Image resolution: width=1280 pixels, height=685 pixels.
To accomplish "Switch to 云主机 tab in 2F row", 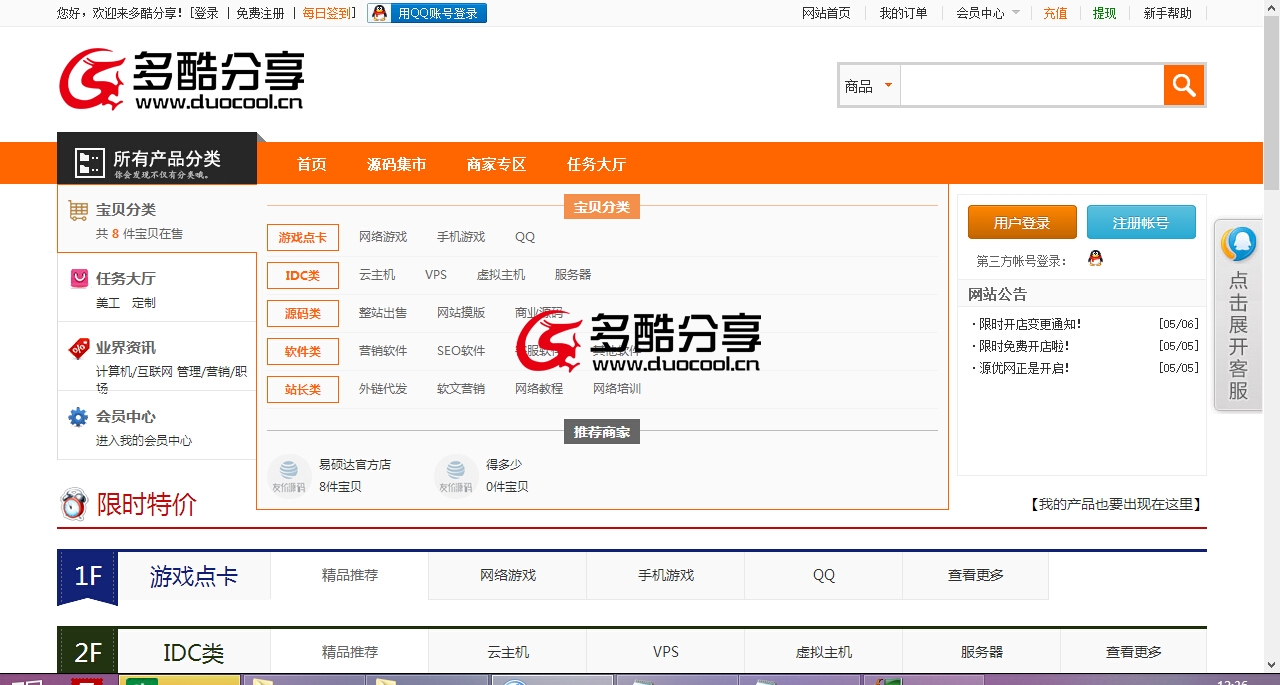I will point(508,652).
